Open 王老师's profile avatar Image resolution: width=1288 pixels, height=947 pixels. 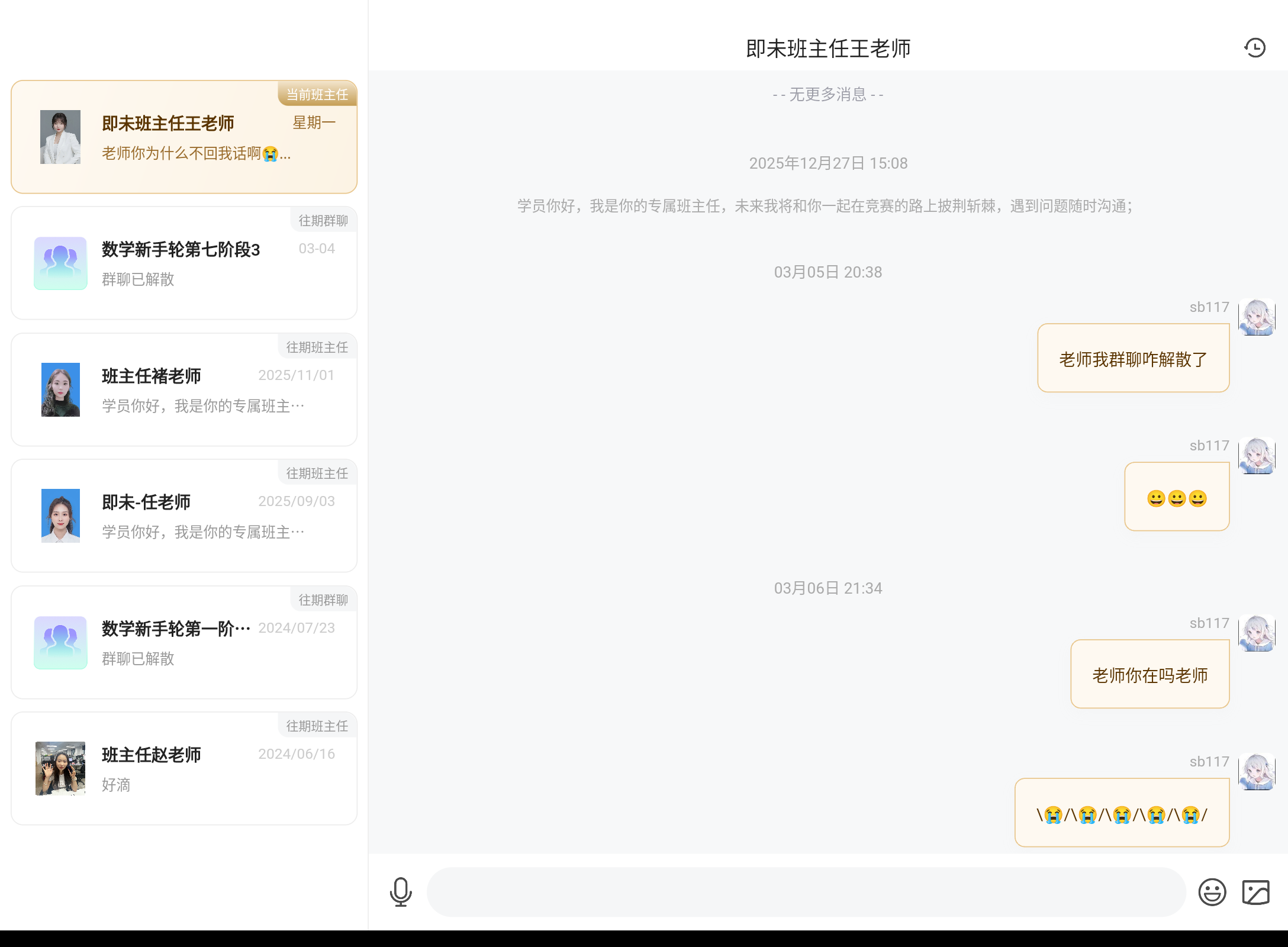(60, 136)
